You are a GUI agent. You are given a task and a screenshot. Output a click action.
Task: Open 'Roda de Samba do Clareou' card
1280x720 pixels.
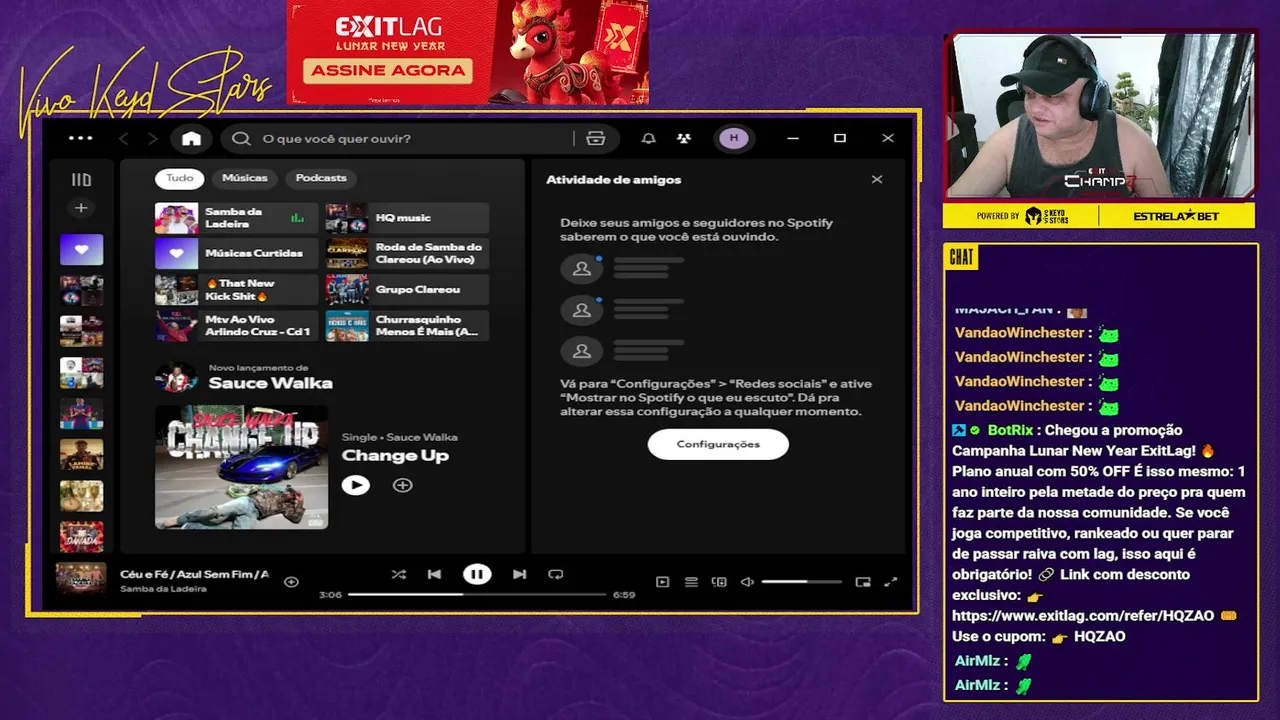(x=407, y=254)
